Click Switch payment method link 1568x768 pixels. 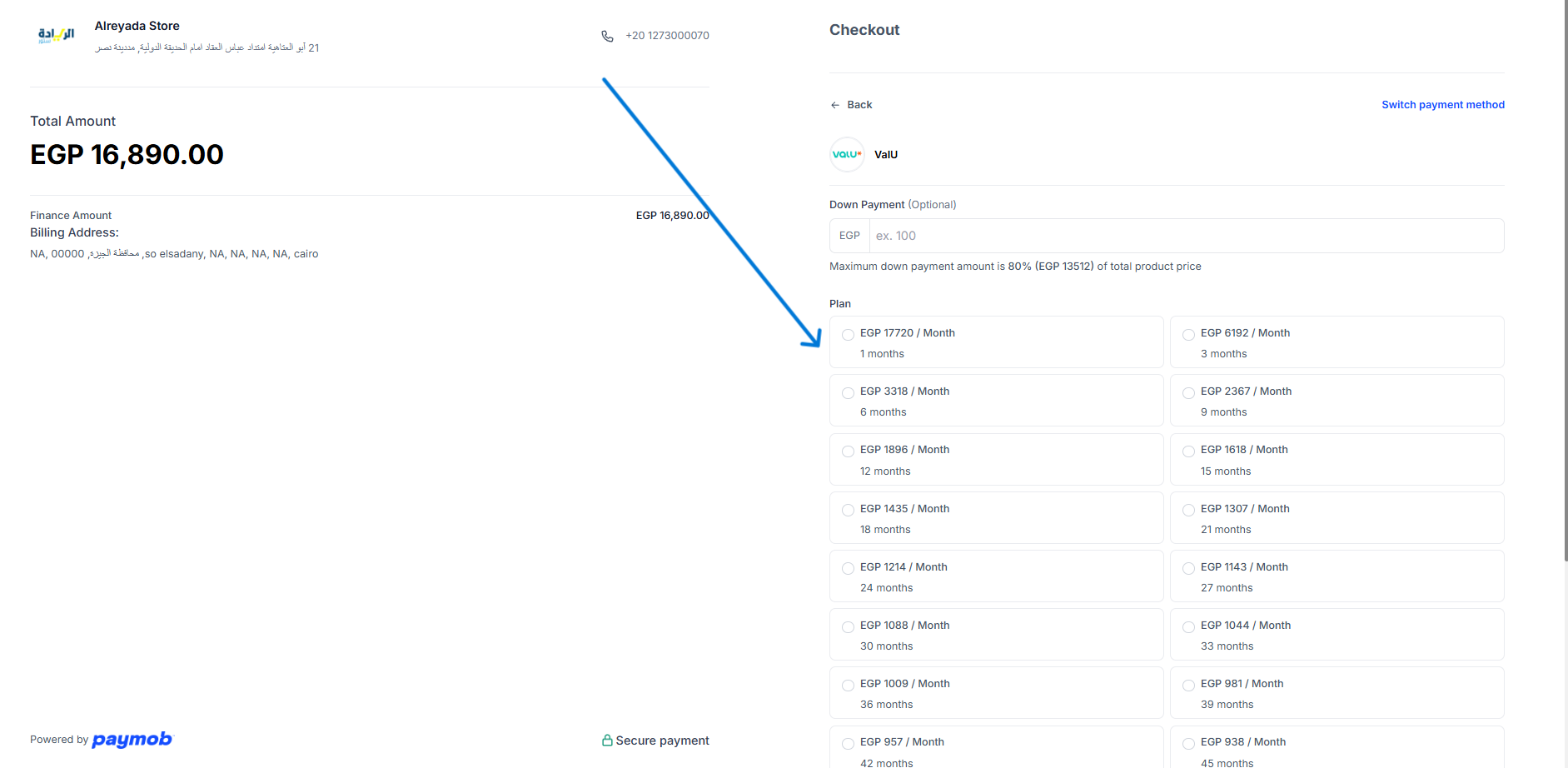point(1442,105)
